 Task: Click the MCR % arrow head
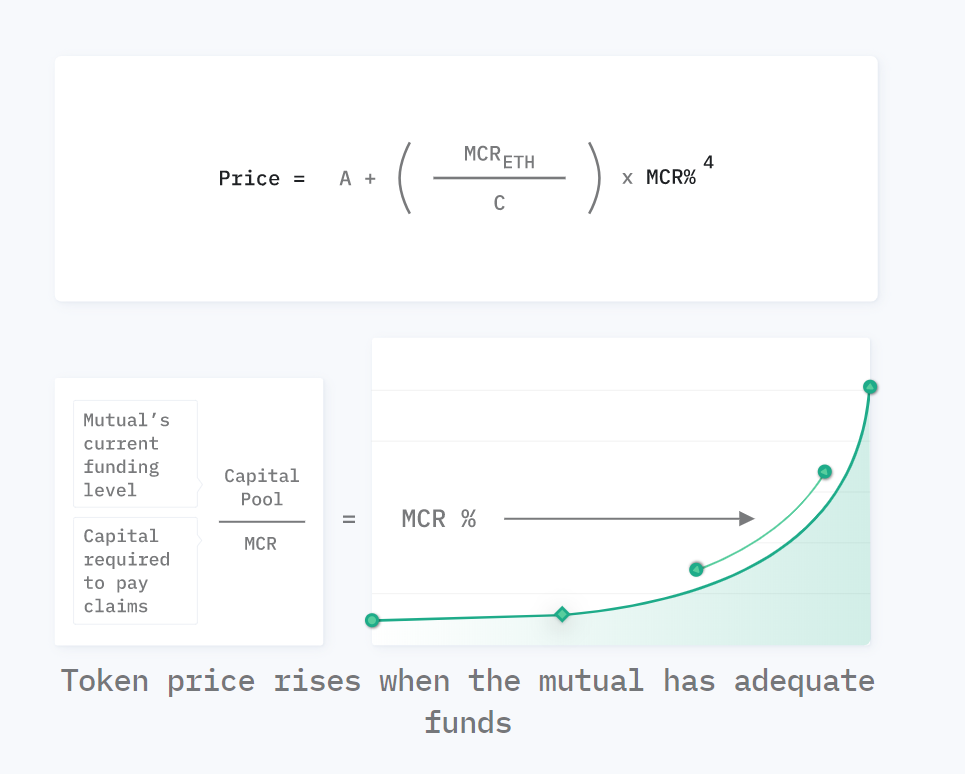[747, 519]
